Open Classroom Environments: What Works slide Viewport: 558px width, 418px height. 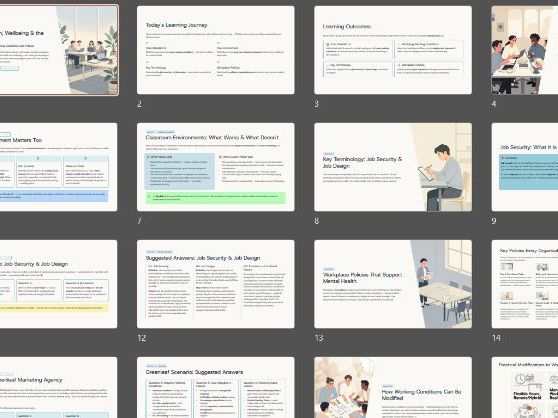(x=216, y=167)
